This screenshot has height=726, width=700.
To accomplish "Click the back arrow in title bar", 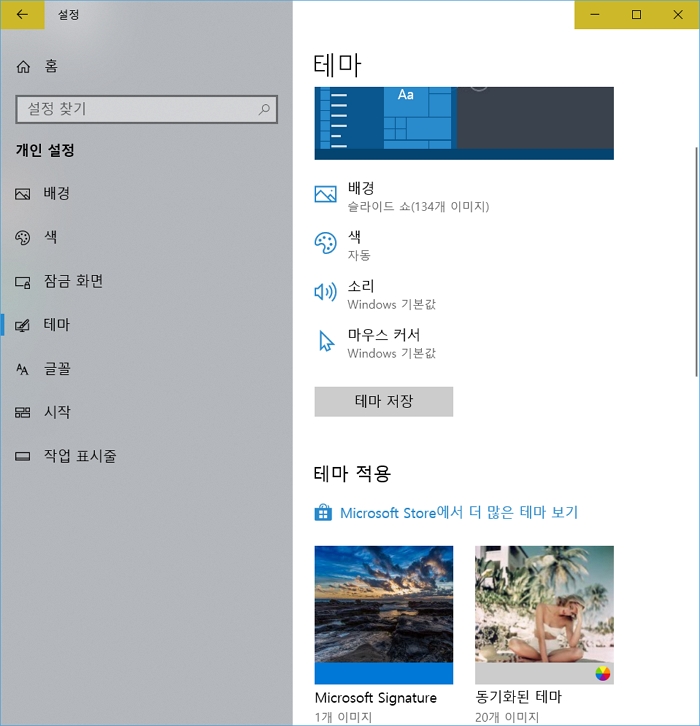I will tap(23, 15).
